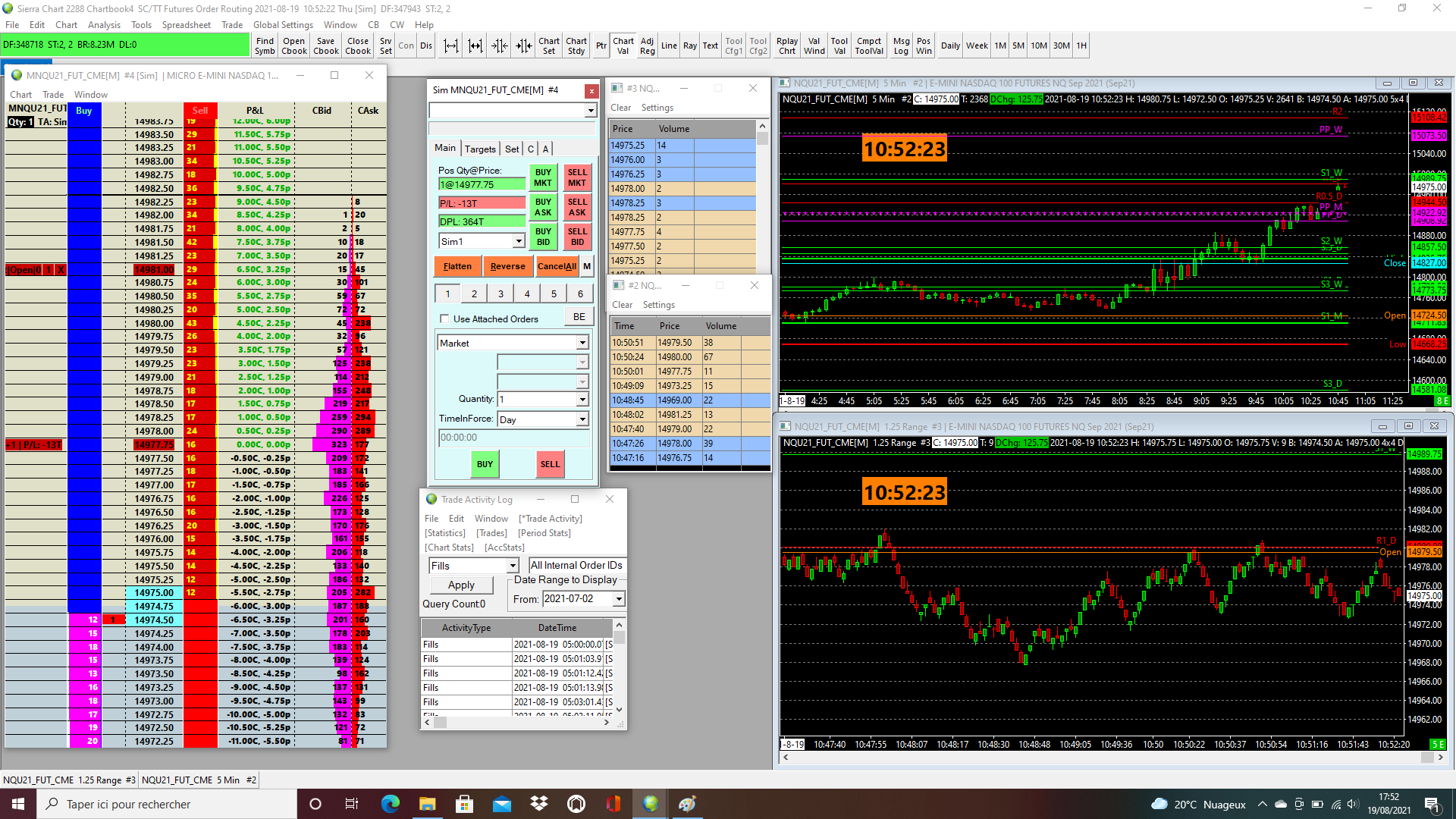Image resolution: width=1456 pixels, height=819 pixels.
Task: Click the Flatten button
Action: coord(457,266)
